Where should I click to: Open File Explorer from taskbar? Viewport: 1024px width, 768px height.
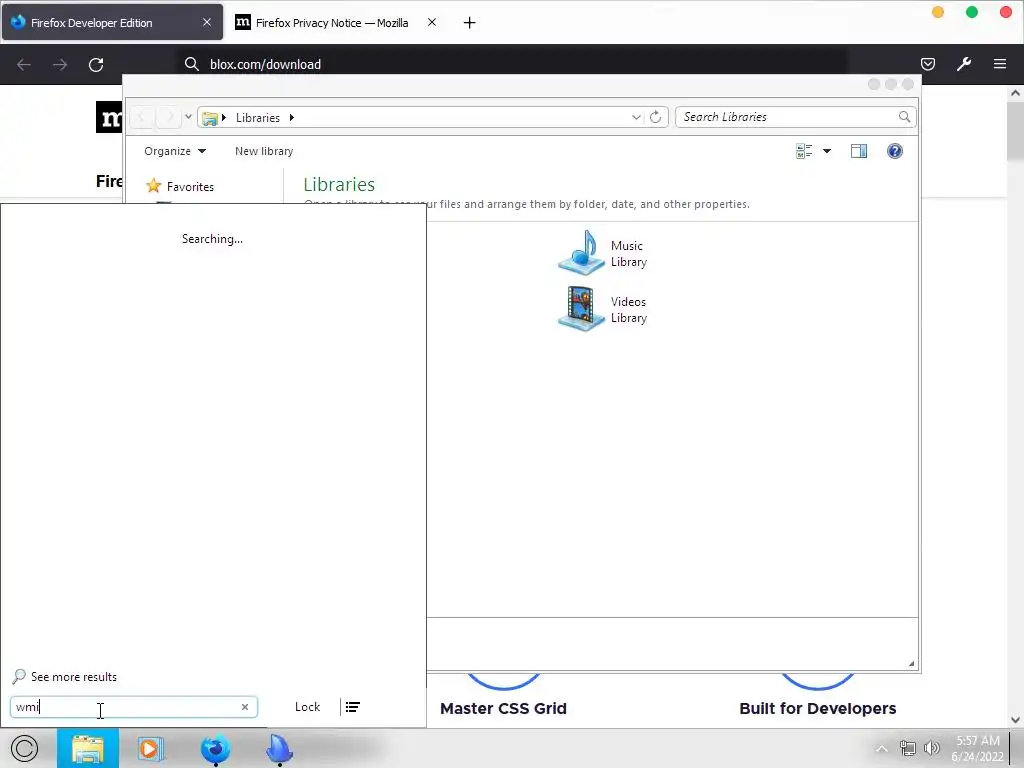click(88, 748)
